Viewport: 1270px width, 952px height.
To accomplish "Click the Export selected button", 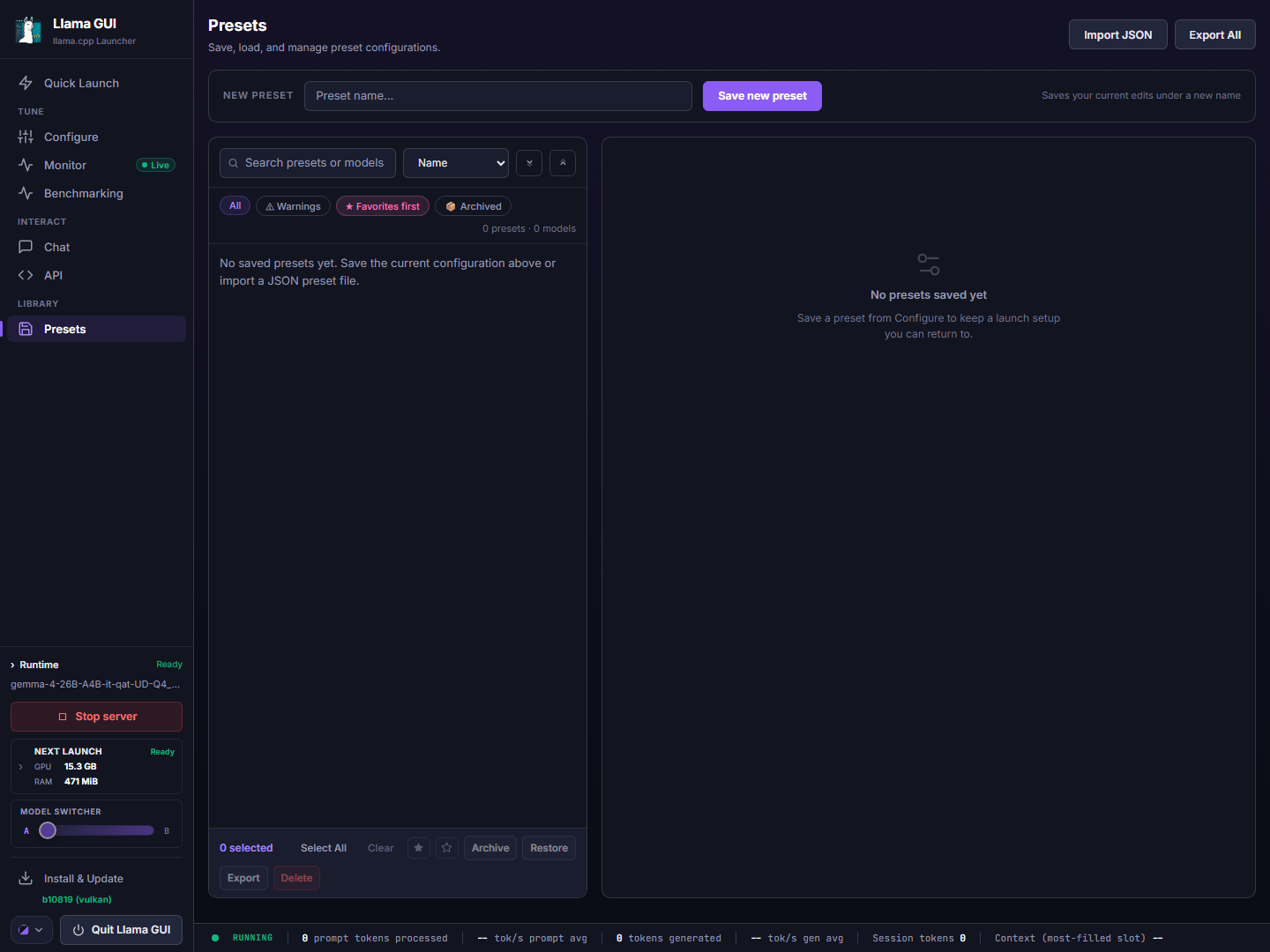I will coord(243,878).
